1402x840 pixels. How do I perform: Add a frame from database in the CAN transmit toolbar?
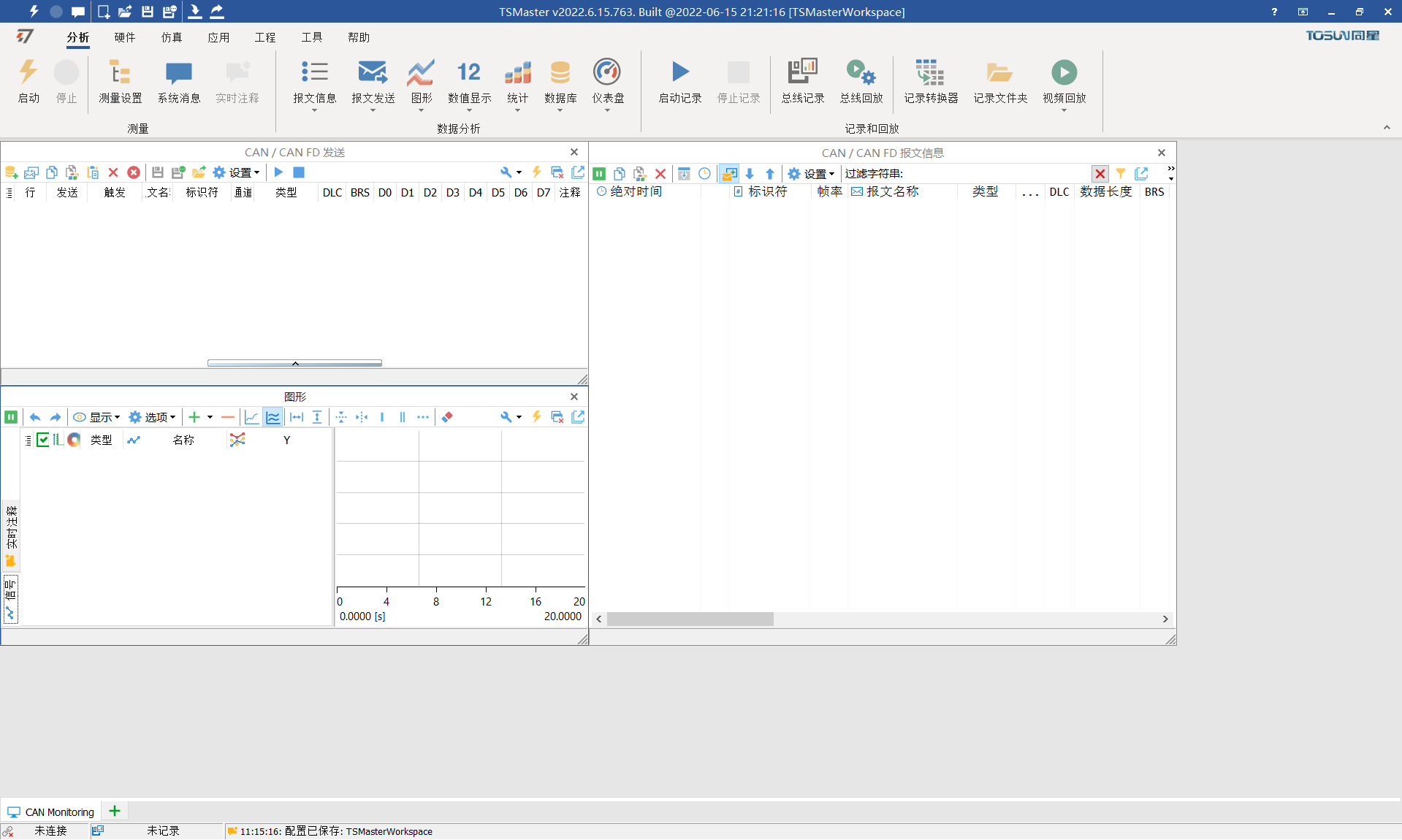pyautogui.click(x=11, y=172)
